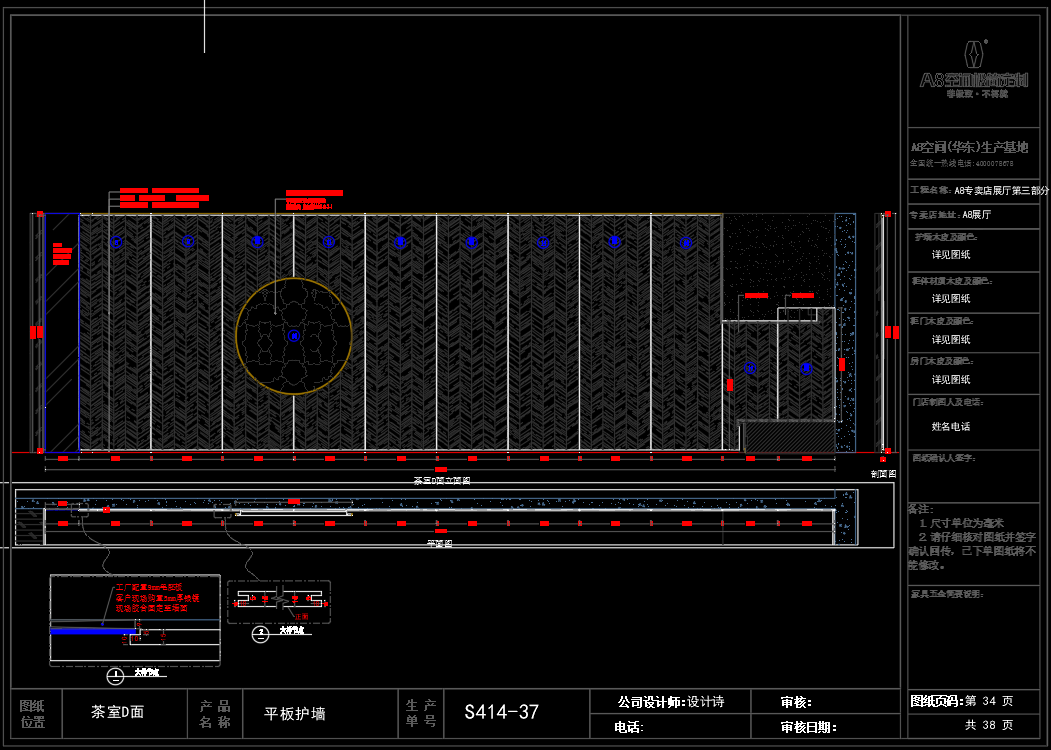The image size is (1051, 750).
Task: Select the production order number 'S414-37'
Action: (501, 712)
